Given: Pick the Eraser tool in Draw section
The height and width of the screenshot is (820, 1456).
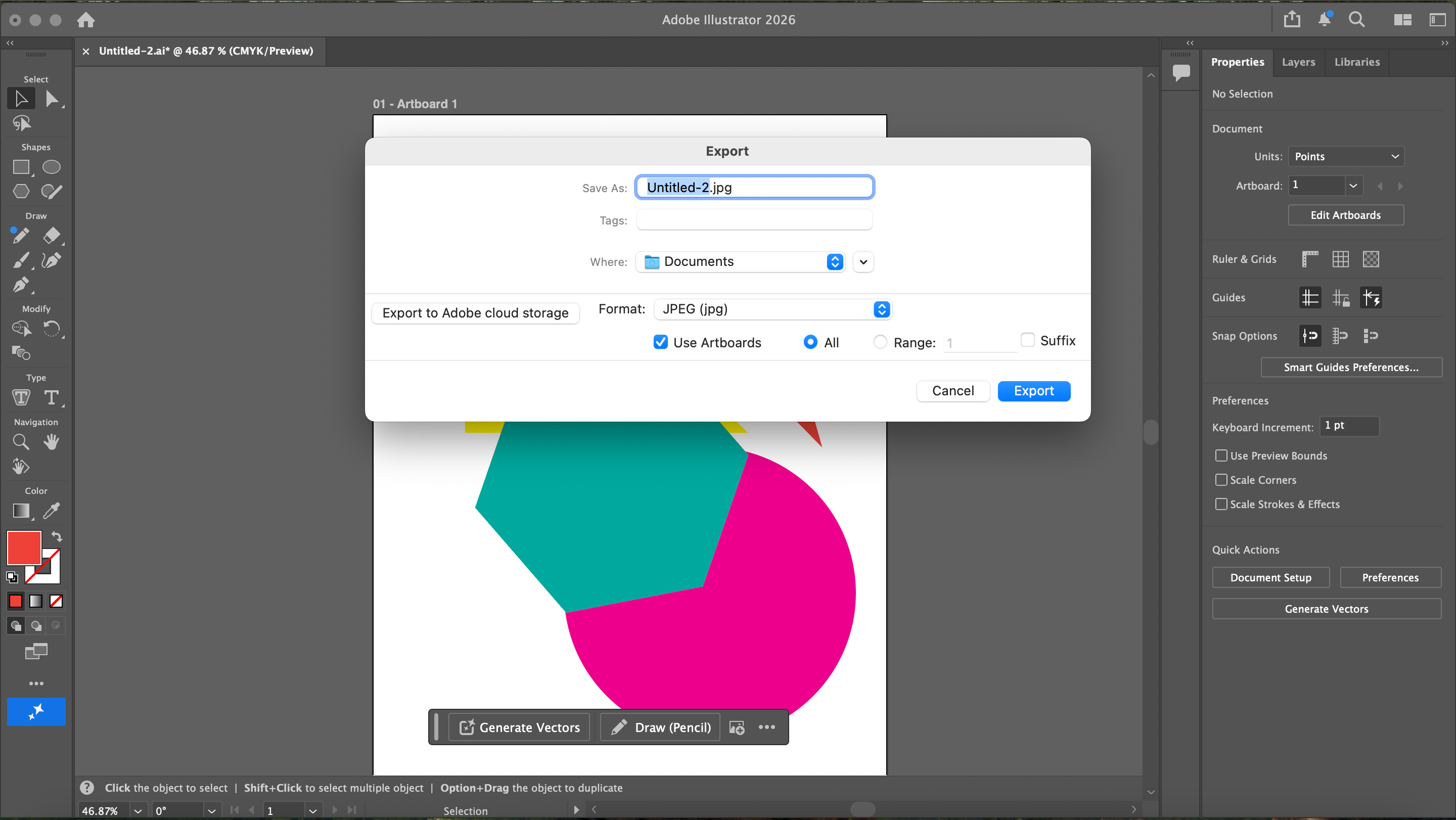Looking at the screenshot, I should (52, 235).
